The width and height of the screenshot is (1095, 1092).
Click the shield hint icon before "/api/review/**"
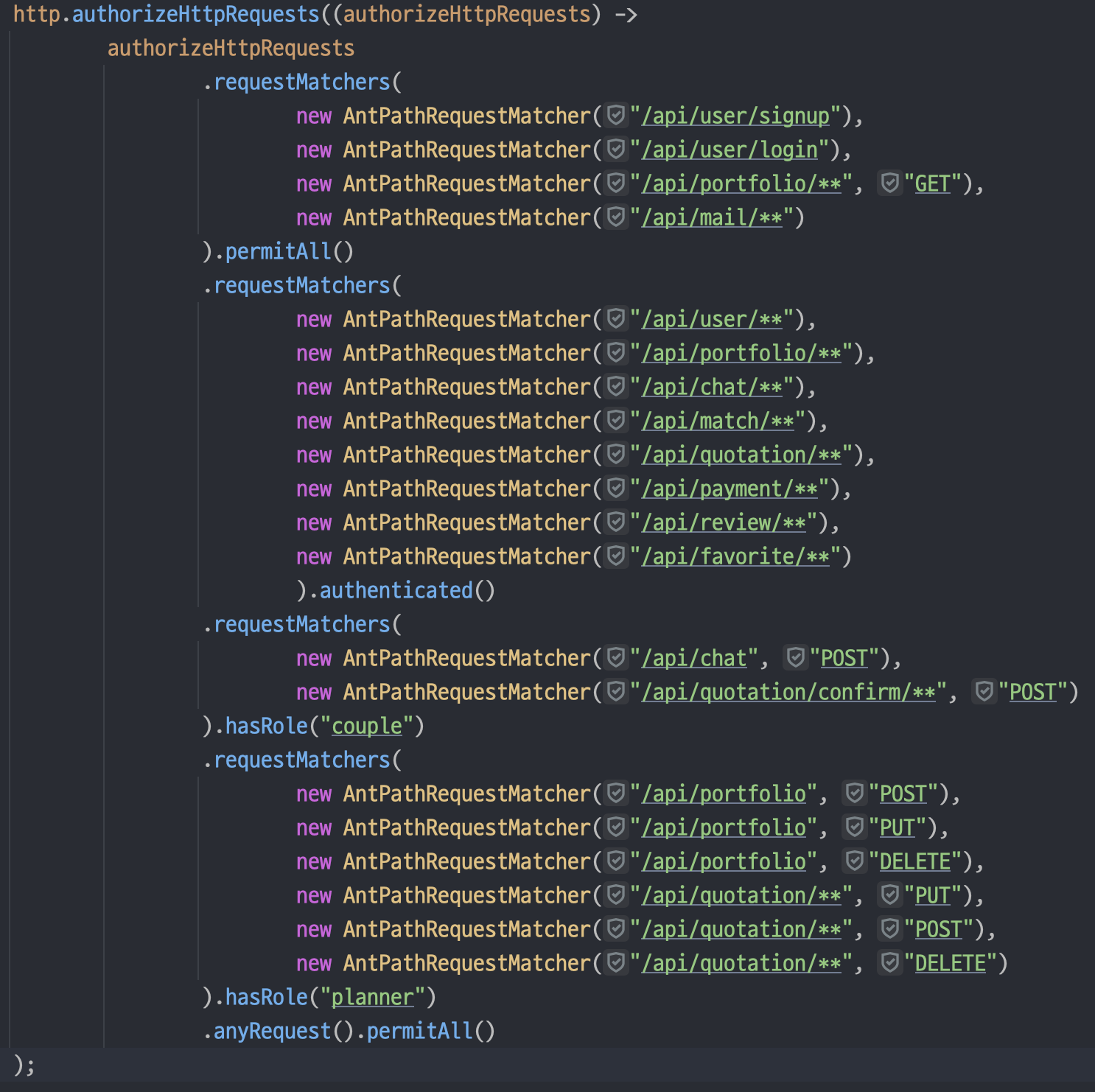[616, 522]
